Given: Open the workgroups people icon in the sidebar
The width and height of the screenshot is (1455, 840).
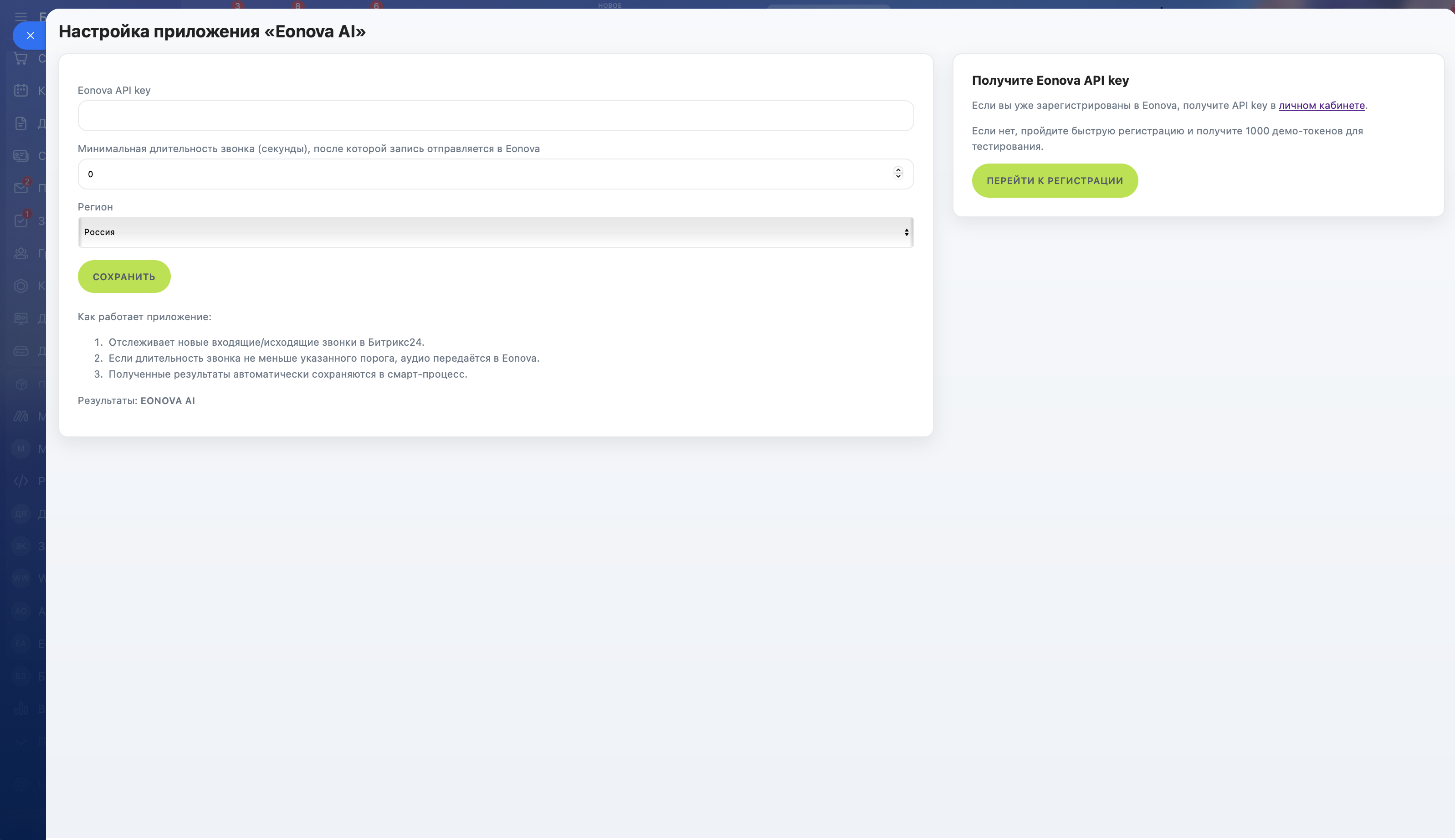Looking at the screenshot, I should 21,253.
